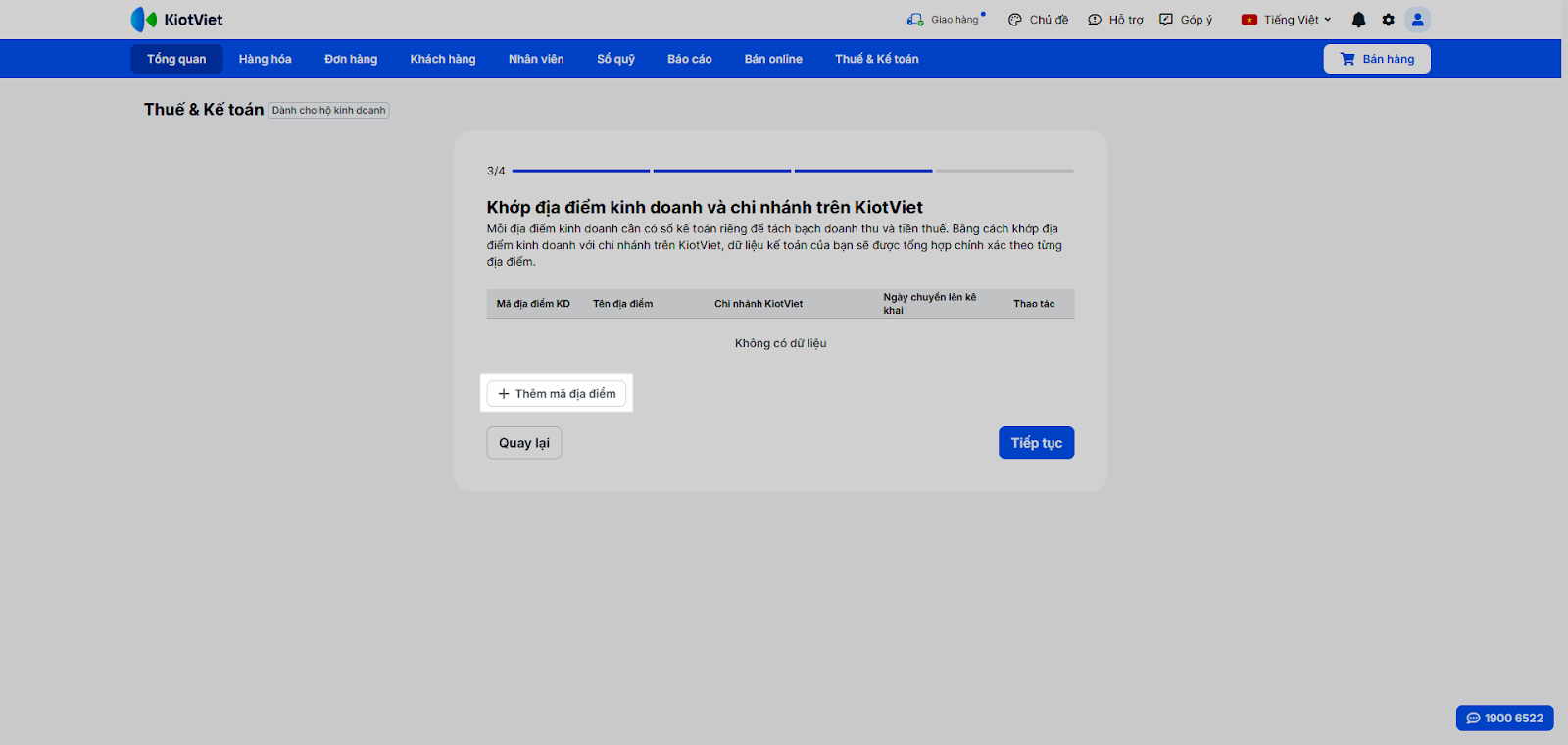The height and width of the screenshot is (745, 1568).
Task: Open the Khách hàng menu
Action: click(x=443, y=59)
